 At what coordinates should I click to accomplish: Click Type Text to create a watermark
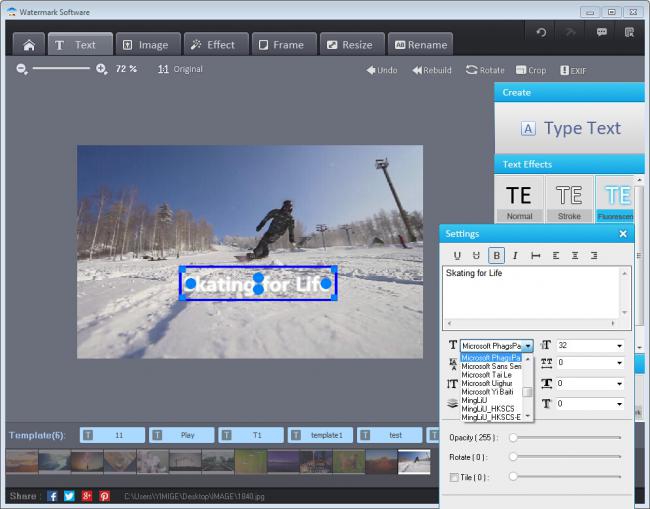click(570, 128)
